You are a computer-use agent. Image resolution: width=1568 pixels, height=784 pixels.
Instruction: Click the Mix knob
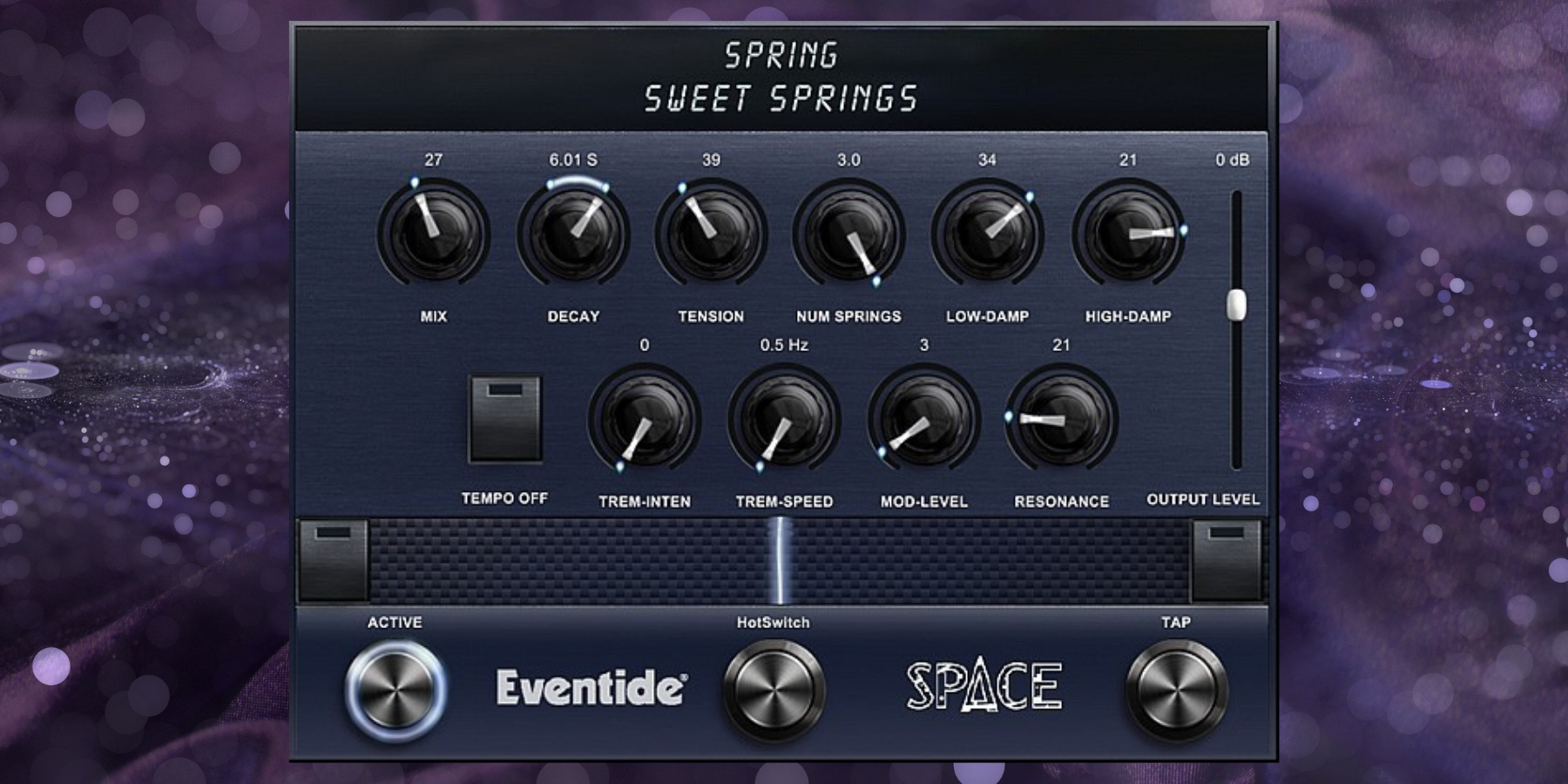click(433, 233)
